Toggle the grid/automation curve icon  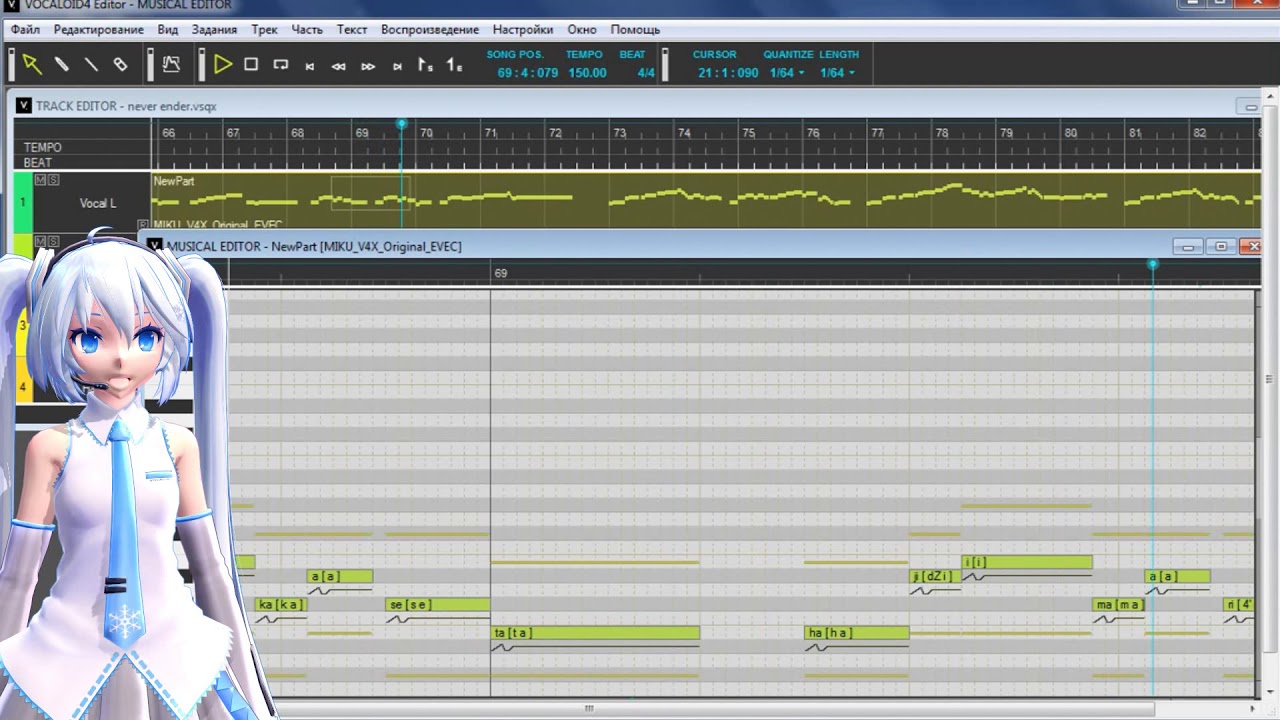click(171, 65)
